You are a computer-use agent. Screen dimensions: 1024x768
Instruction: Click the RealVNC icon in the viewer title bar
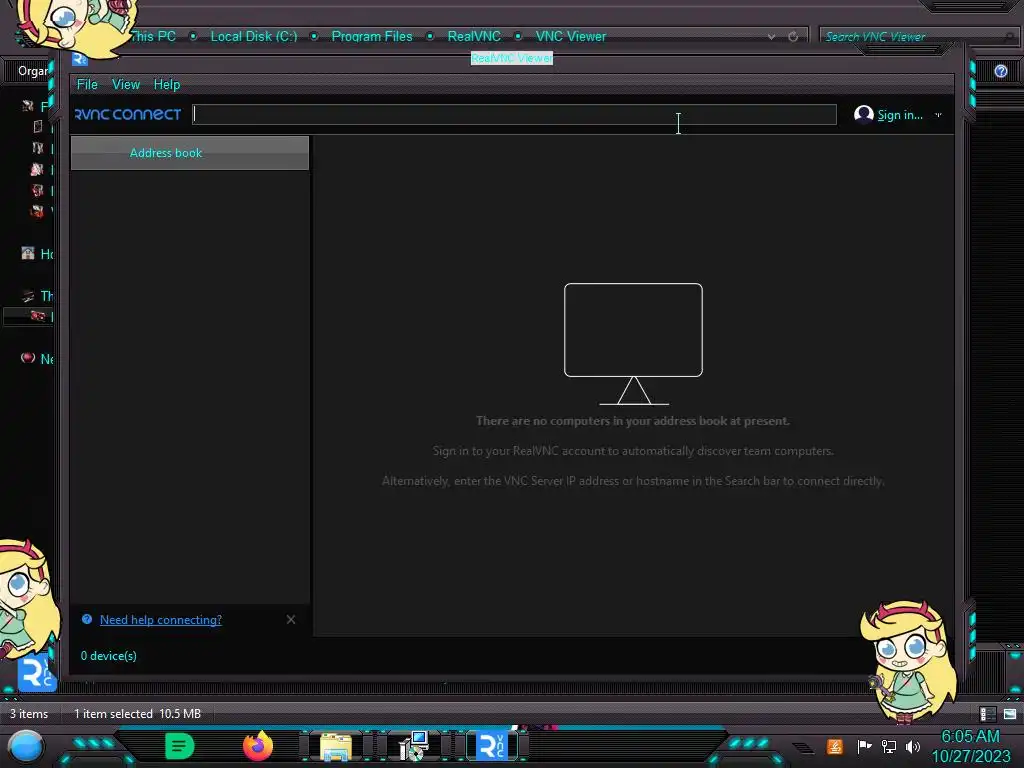(80, 59)
